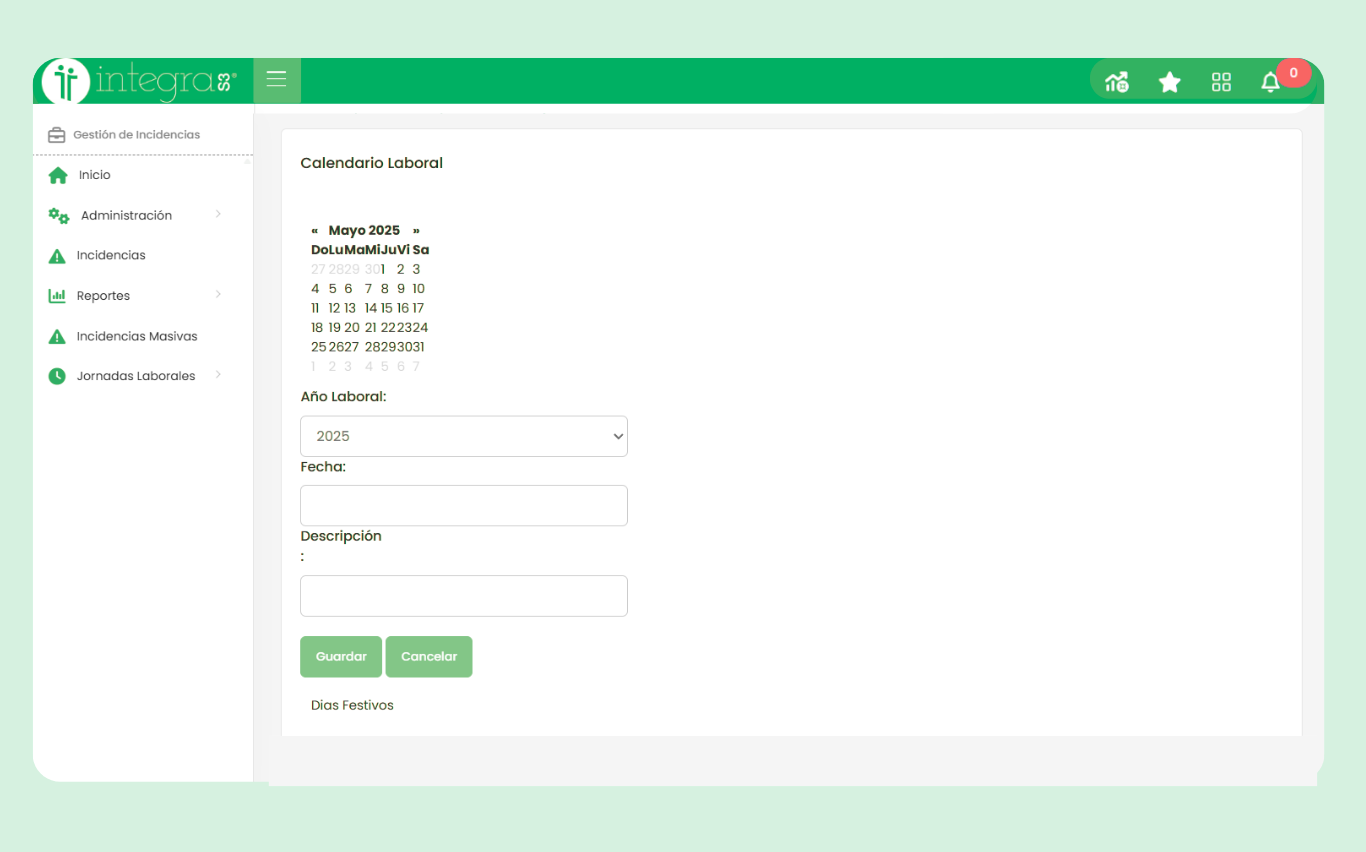The image size is (1366, 852).
Task: Click the notification count badge
Action: pos(1293,73)
